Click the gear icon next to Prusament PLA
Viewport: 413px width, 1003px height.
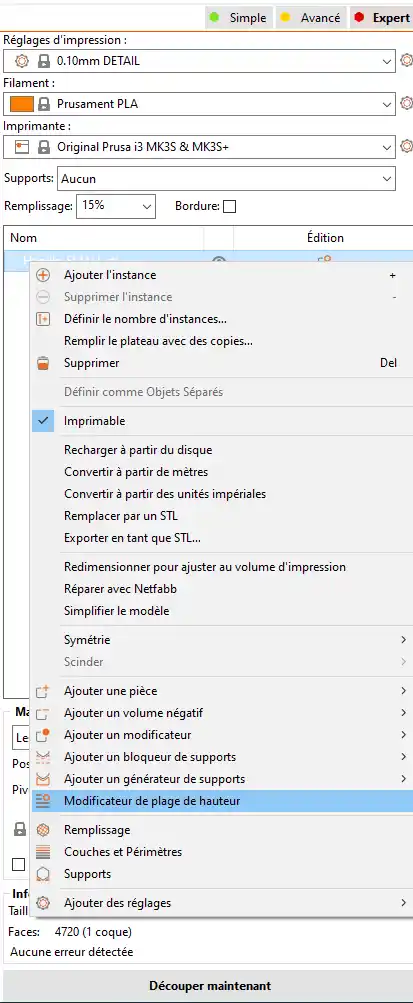point(406,104)
